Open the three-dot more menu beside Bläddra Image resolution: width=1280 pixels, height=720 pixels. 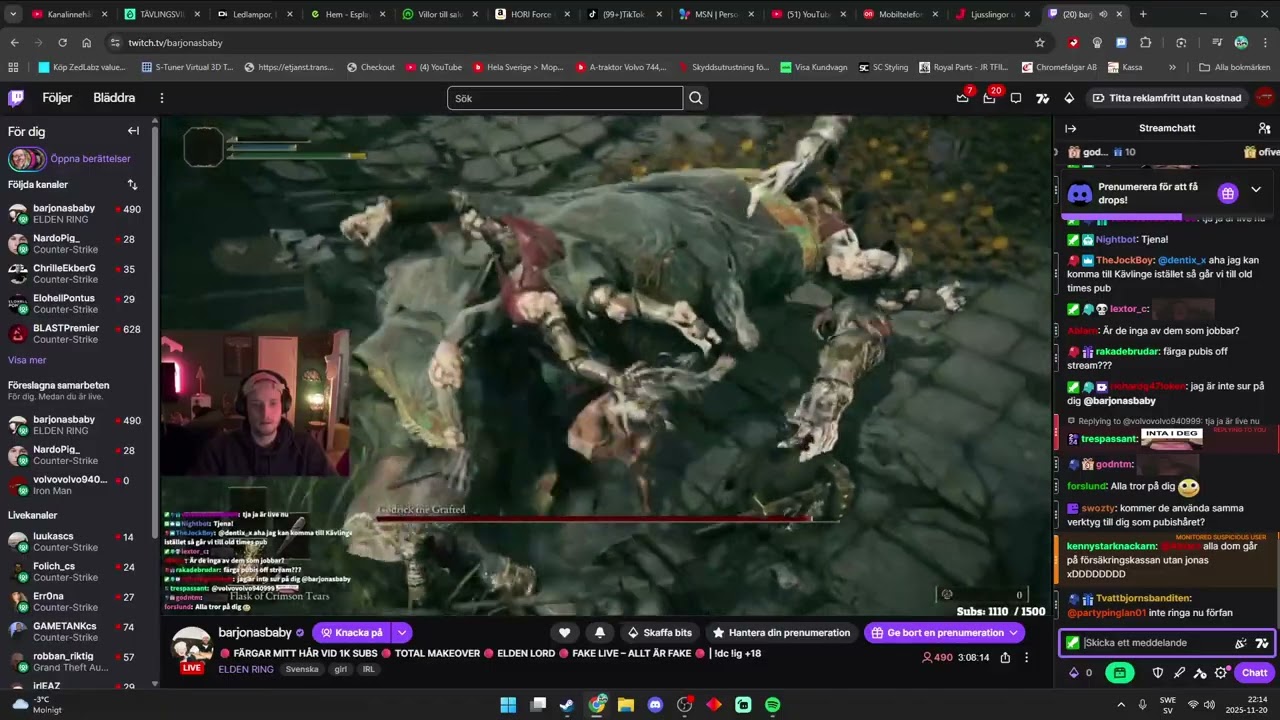(x=161, y=98)
